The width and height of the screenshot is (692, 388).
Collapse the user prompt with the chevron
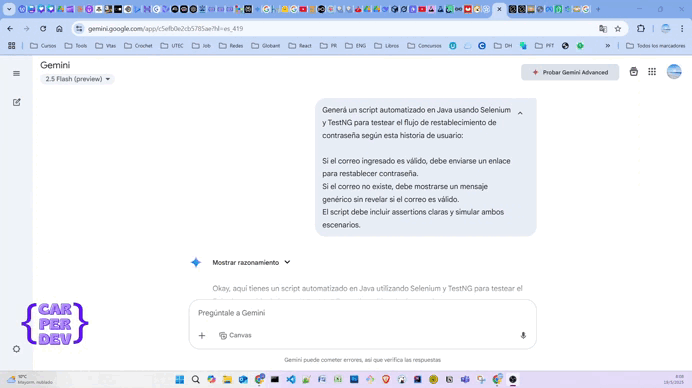pyautogui.click(x=520, y=113)
